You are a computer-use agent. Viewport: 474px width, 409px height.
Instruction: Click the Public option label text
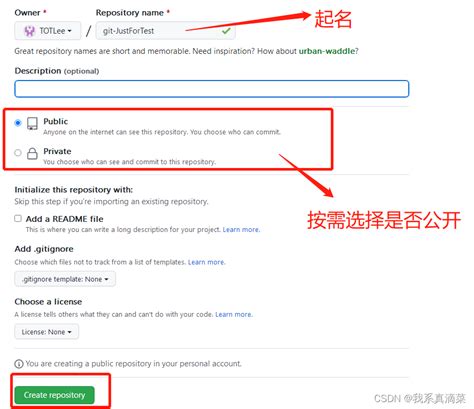click(56, 121)
